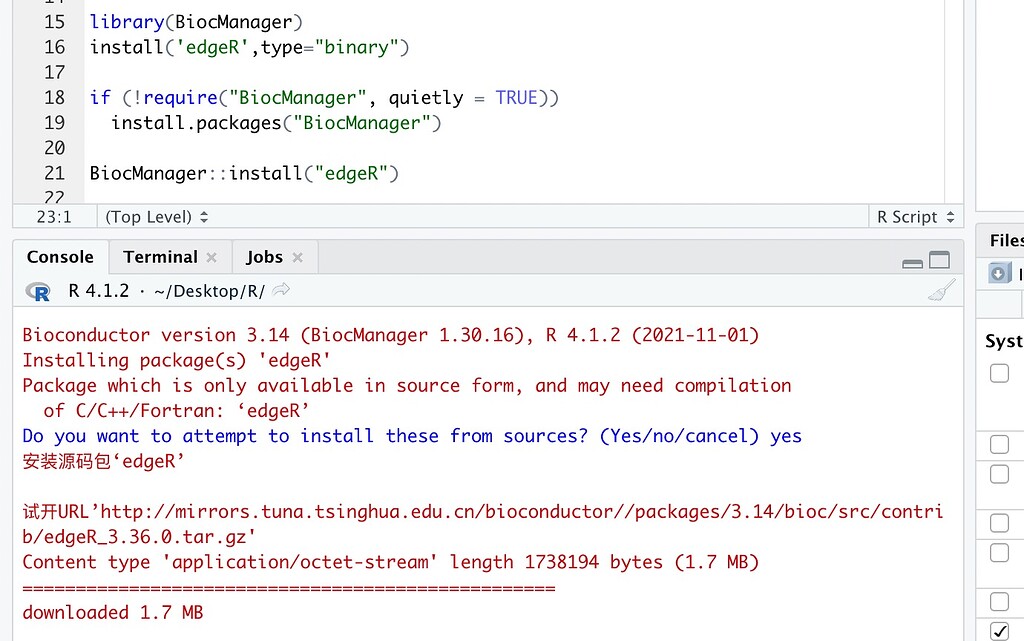
Task: Switch to the Console tab
Action: [x=60, y=257]
